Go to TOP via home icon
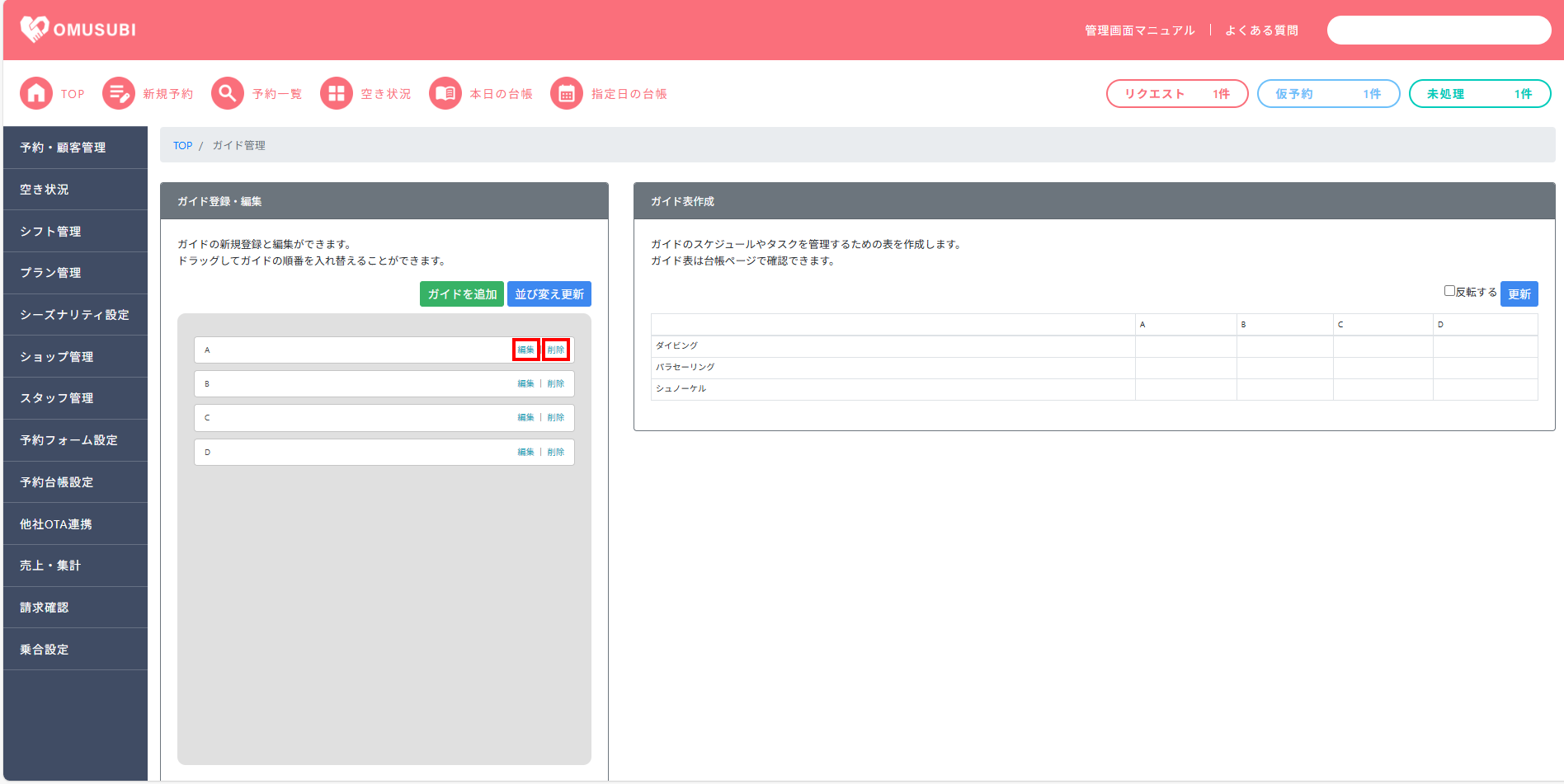The height and width of the screenshot is (784, 1564). click(x=36, y=94)
